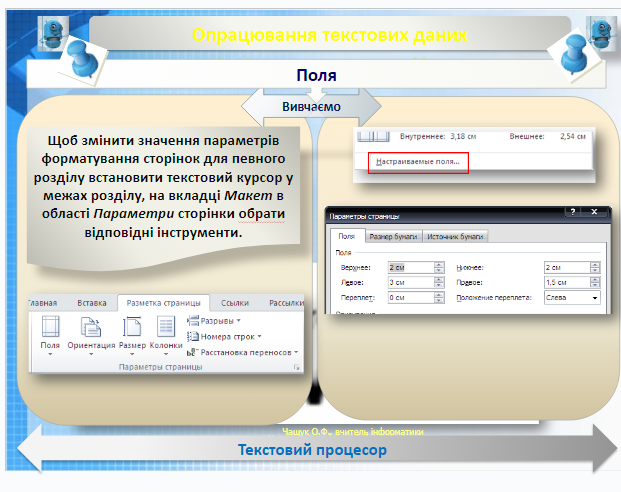Viewport: 621px width, 492px height.
Task: Adjust the Переплет spinner
Action: [x=439, y=297]
